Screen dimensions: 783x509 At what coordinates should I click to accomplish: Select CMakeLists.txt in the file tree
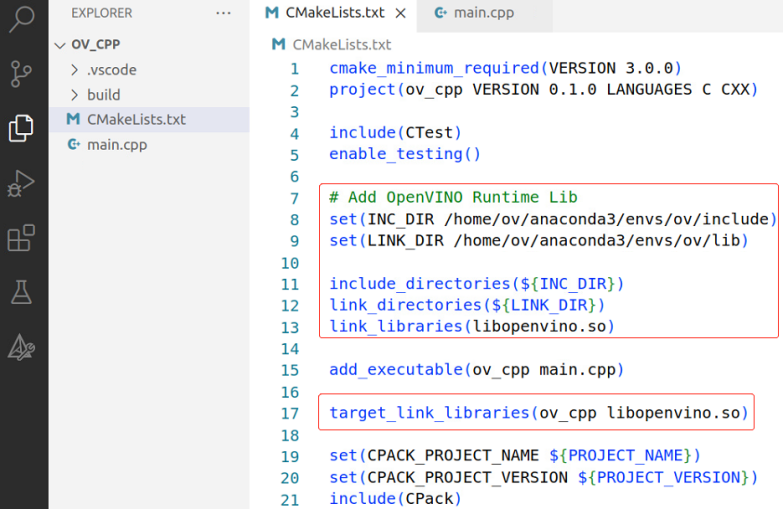point(149,119)
